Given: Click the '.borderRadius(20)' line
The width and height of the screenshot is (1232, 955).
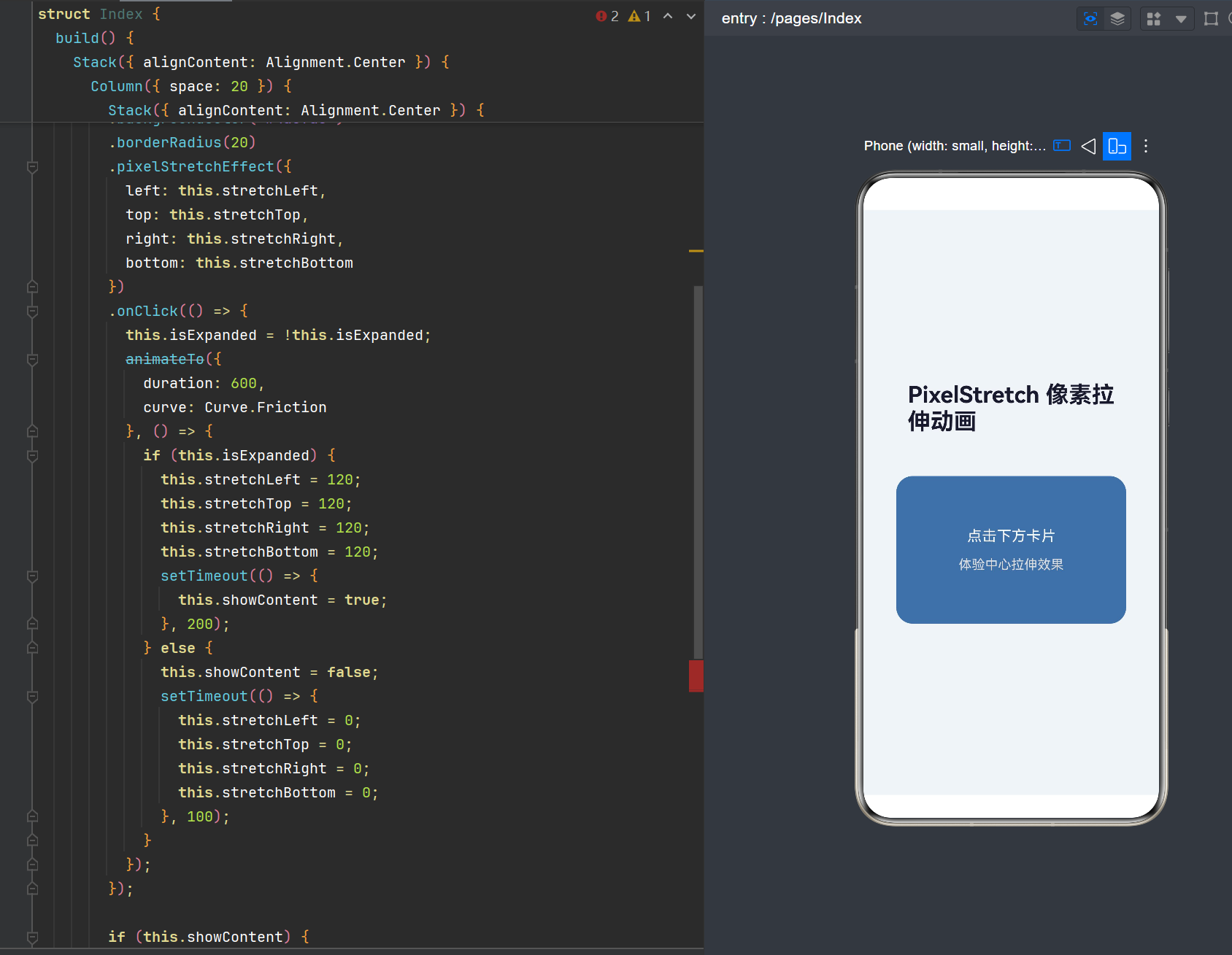Looking at the screenshot, I should click(182, 142).
